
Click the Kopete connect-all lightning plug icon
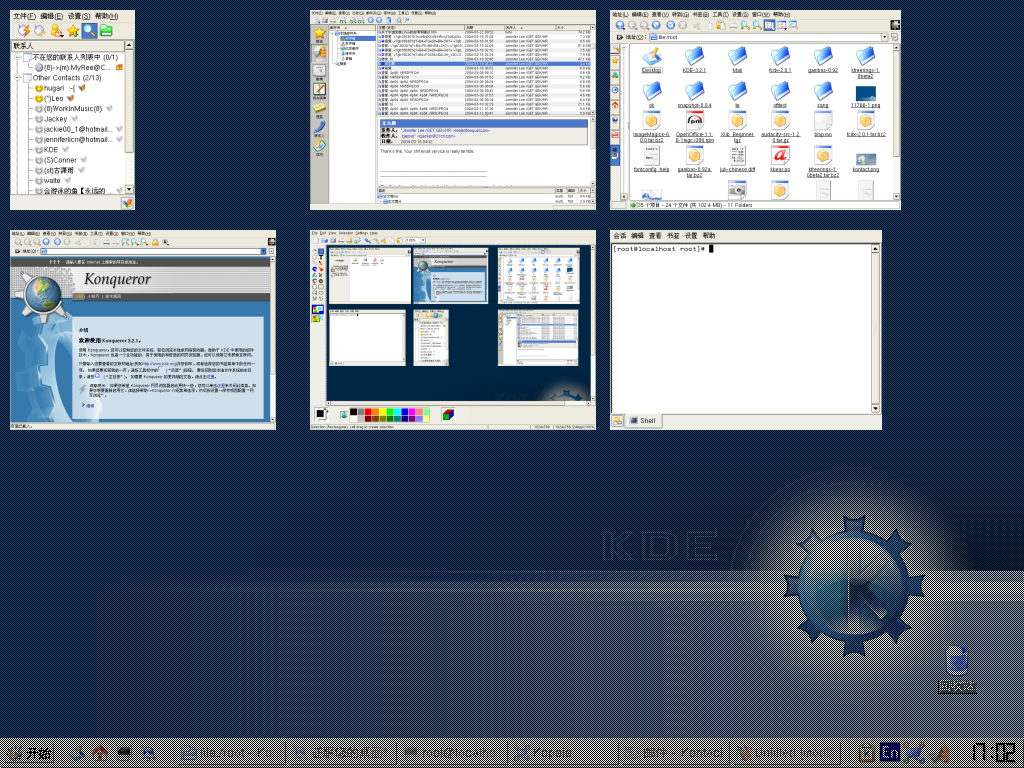pos(24,31)
